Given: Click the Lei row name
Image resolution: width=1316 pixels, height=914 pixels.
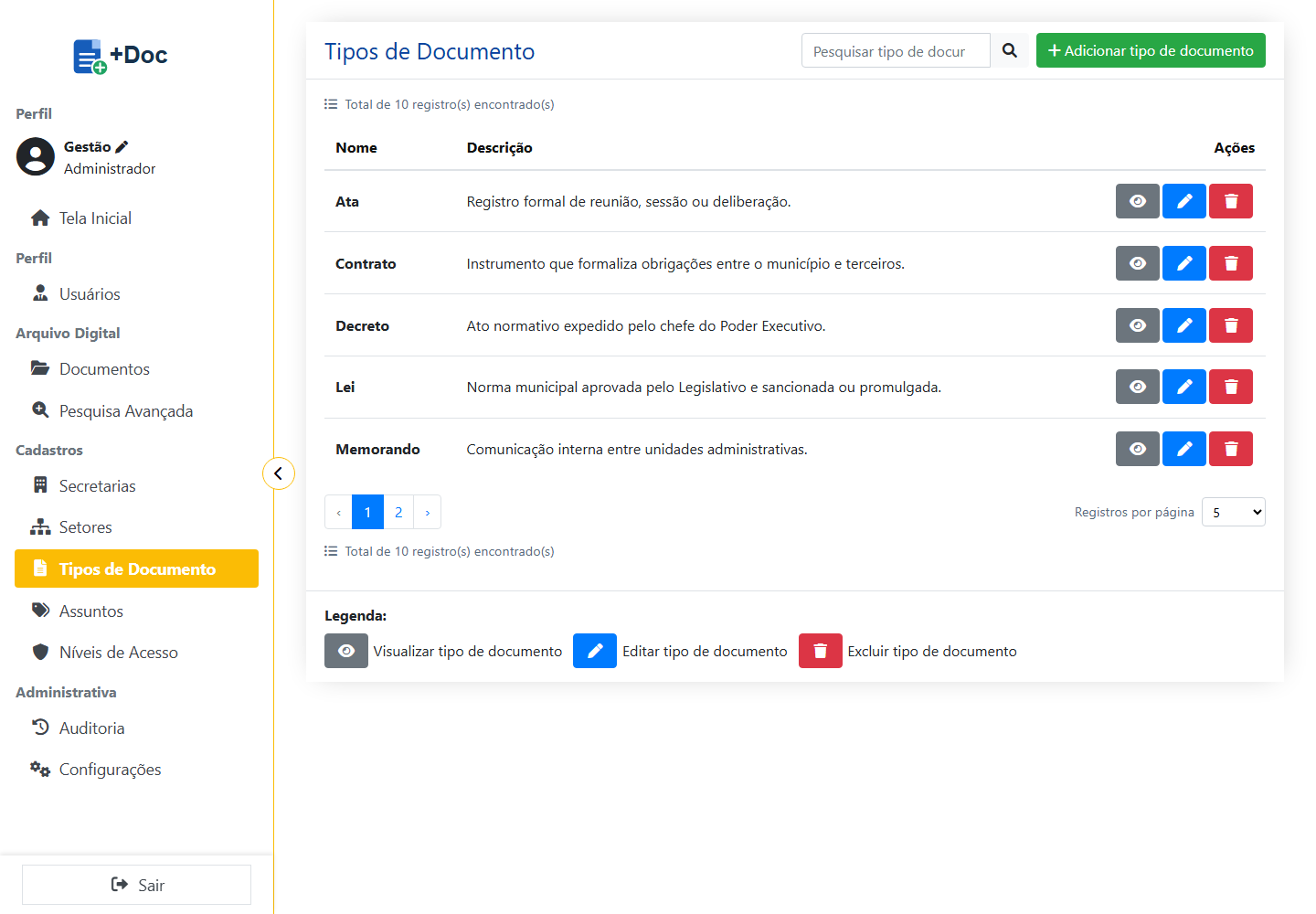Looking at the screenshot, I should (x=345, y=388).
